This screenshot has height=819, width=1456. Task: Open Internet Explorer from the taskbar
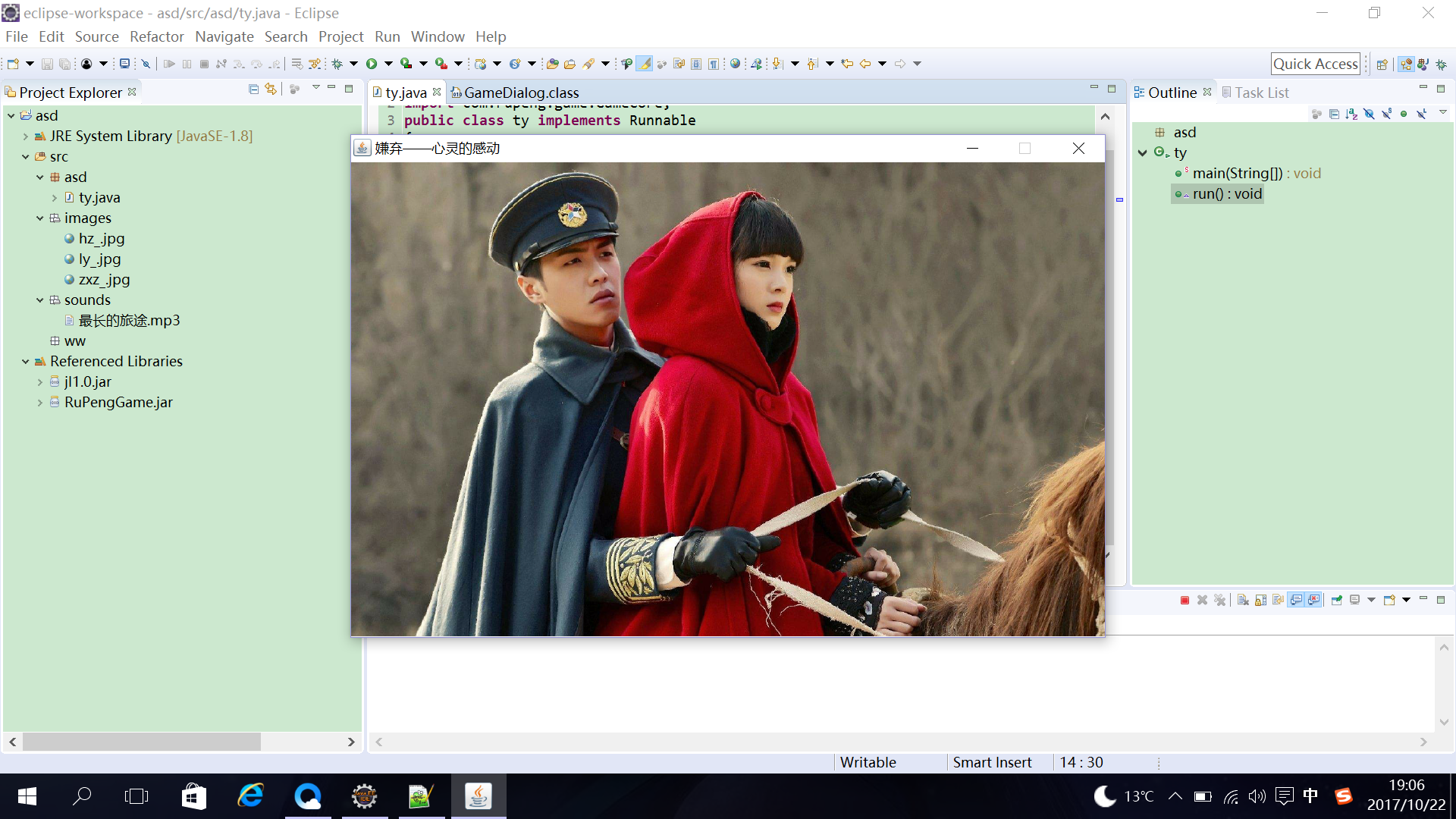click(x=251, y=796)
